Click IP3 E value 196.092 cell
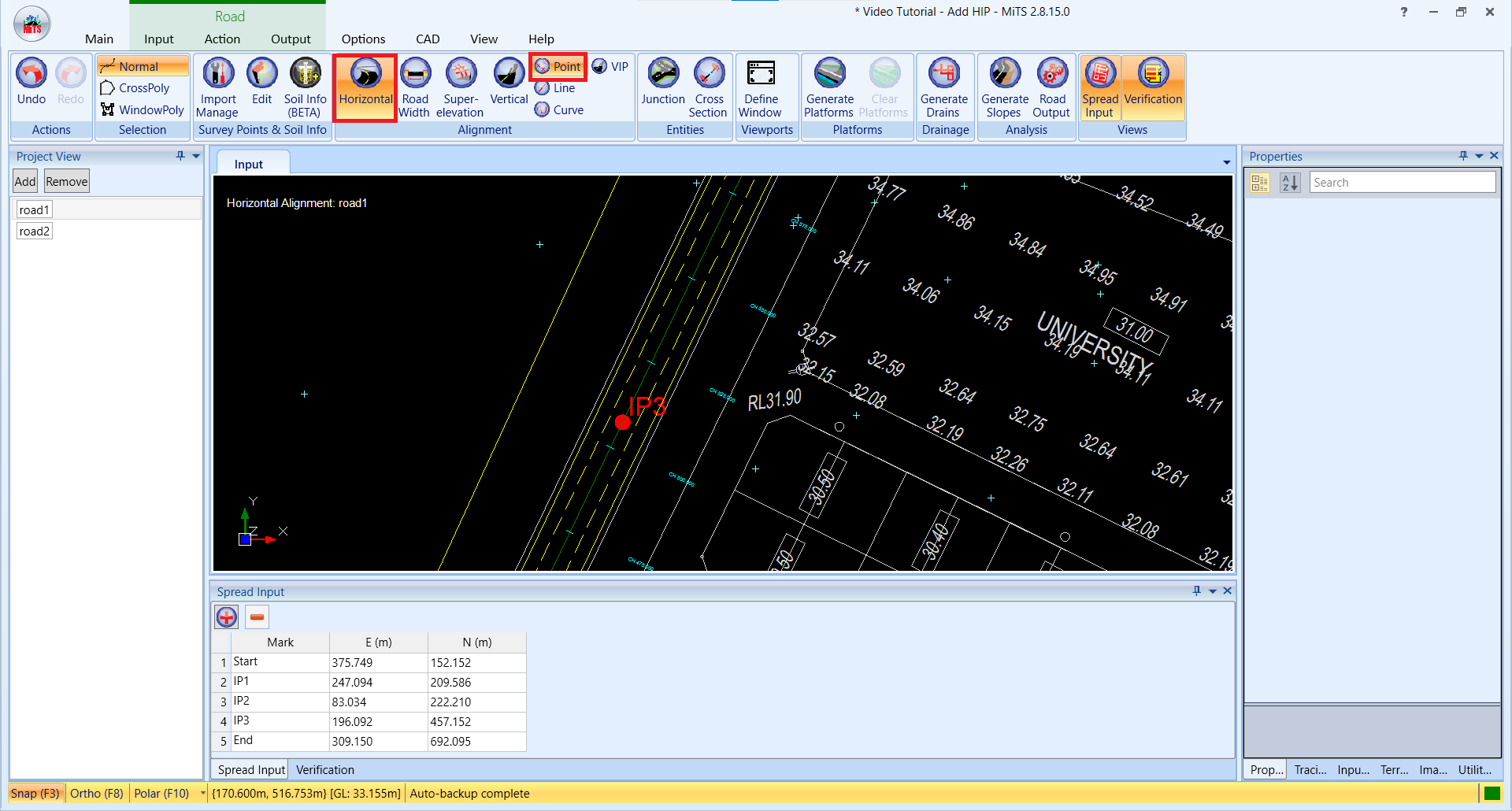The width and height of the screenshot is (1512, 811). pyautogui.click(x=378, y=721)
